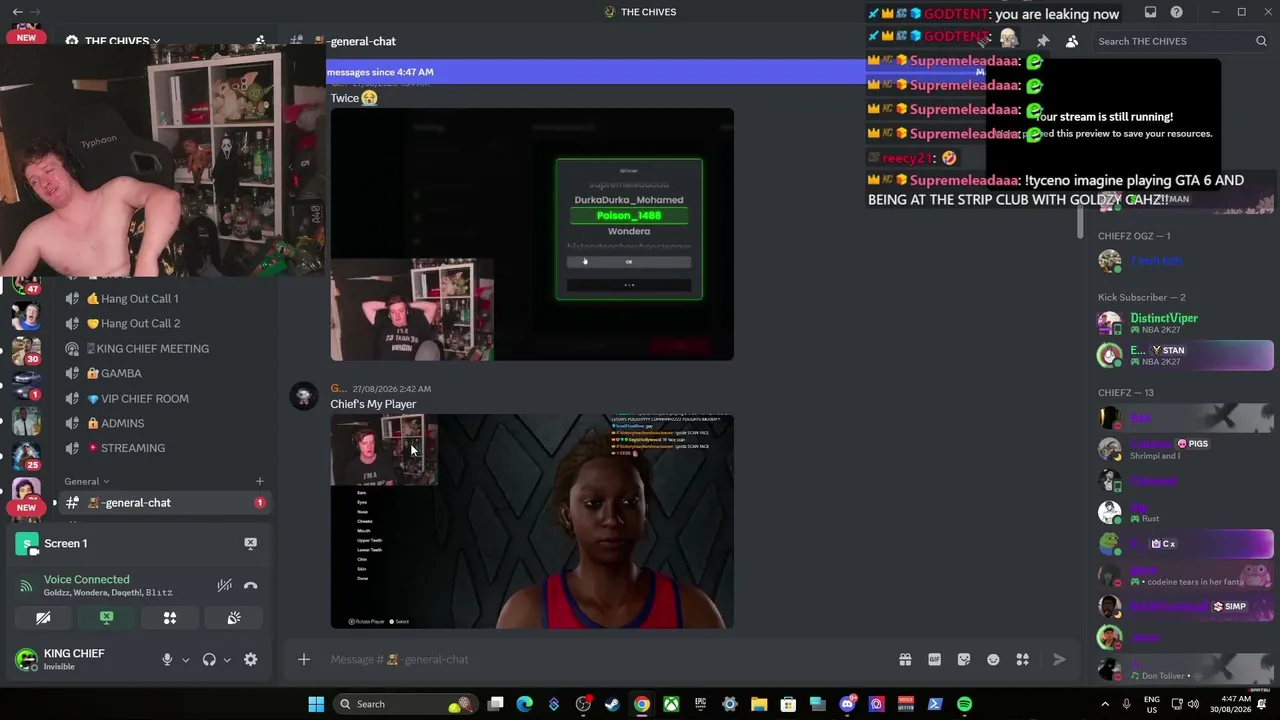The width and height of the screenshot is (1280, 720).
Task: Click the Voice Connected status
Action: pyautogui.click(x=86, y=579)
